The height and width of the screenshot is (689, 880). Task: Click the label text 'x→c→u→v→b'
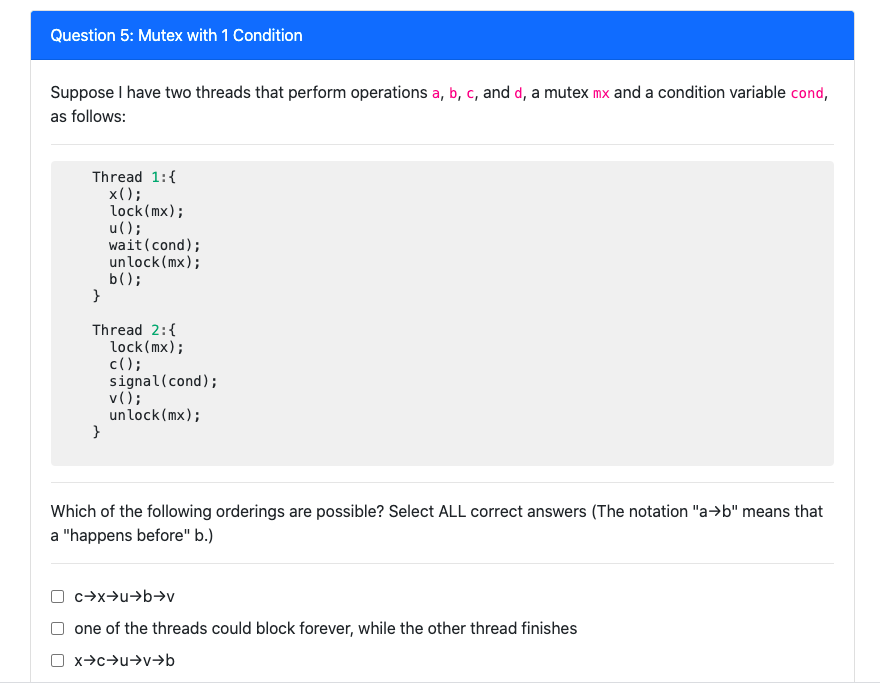[125, 660]
